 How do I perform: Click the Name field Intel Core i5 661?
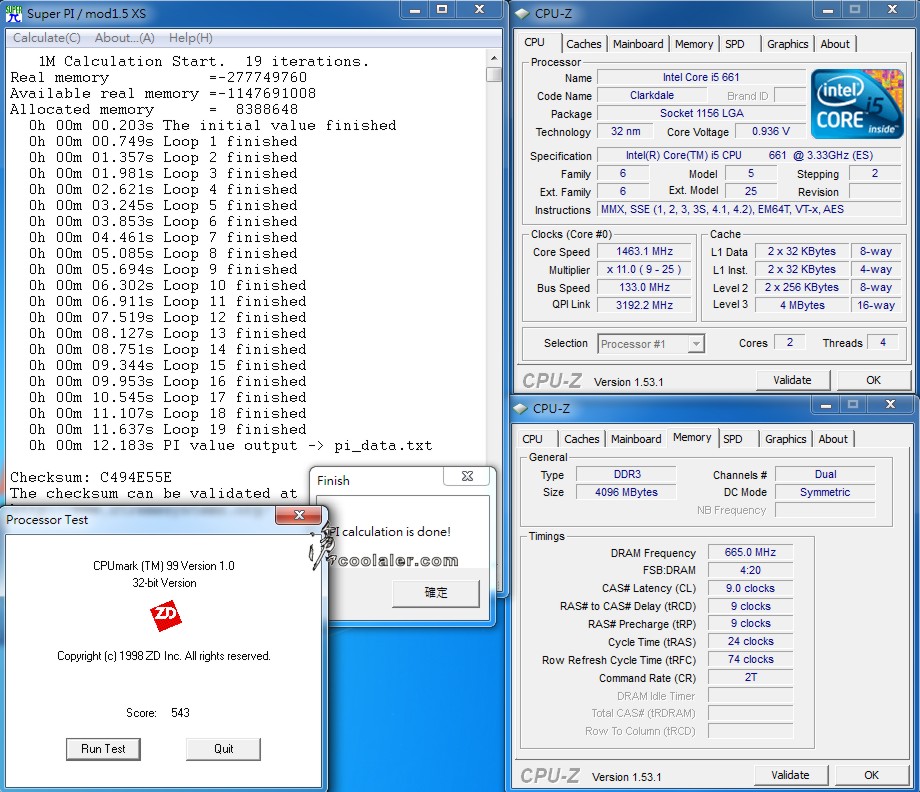(701, 77)
